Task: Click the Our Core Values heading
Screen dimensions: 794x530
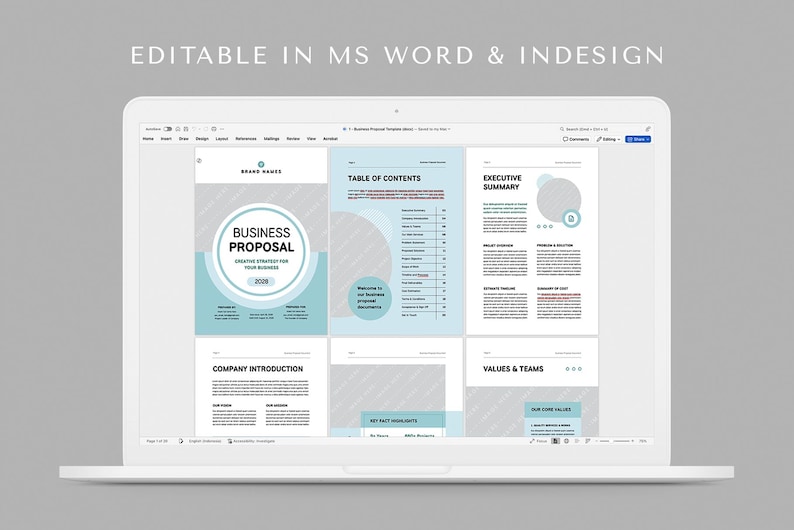Action: [551, 409]
